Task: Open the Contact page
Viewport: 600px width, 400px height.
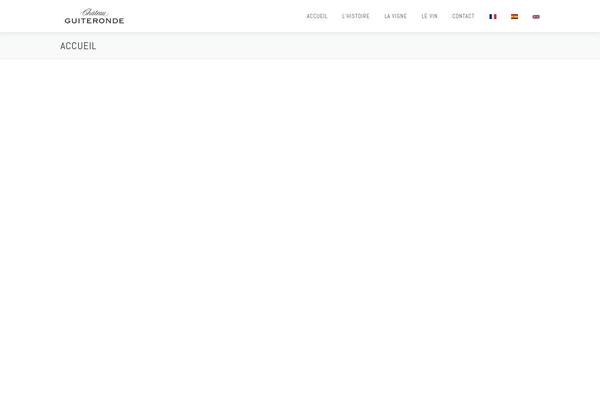Action: click(x=463, y=16)
